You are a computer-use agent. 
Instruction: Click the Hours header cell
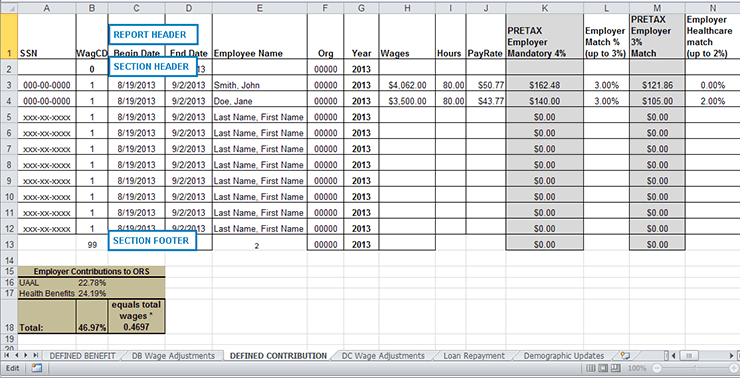[x=450, y=36]
